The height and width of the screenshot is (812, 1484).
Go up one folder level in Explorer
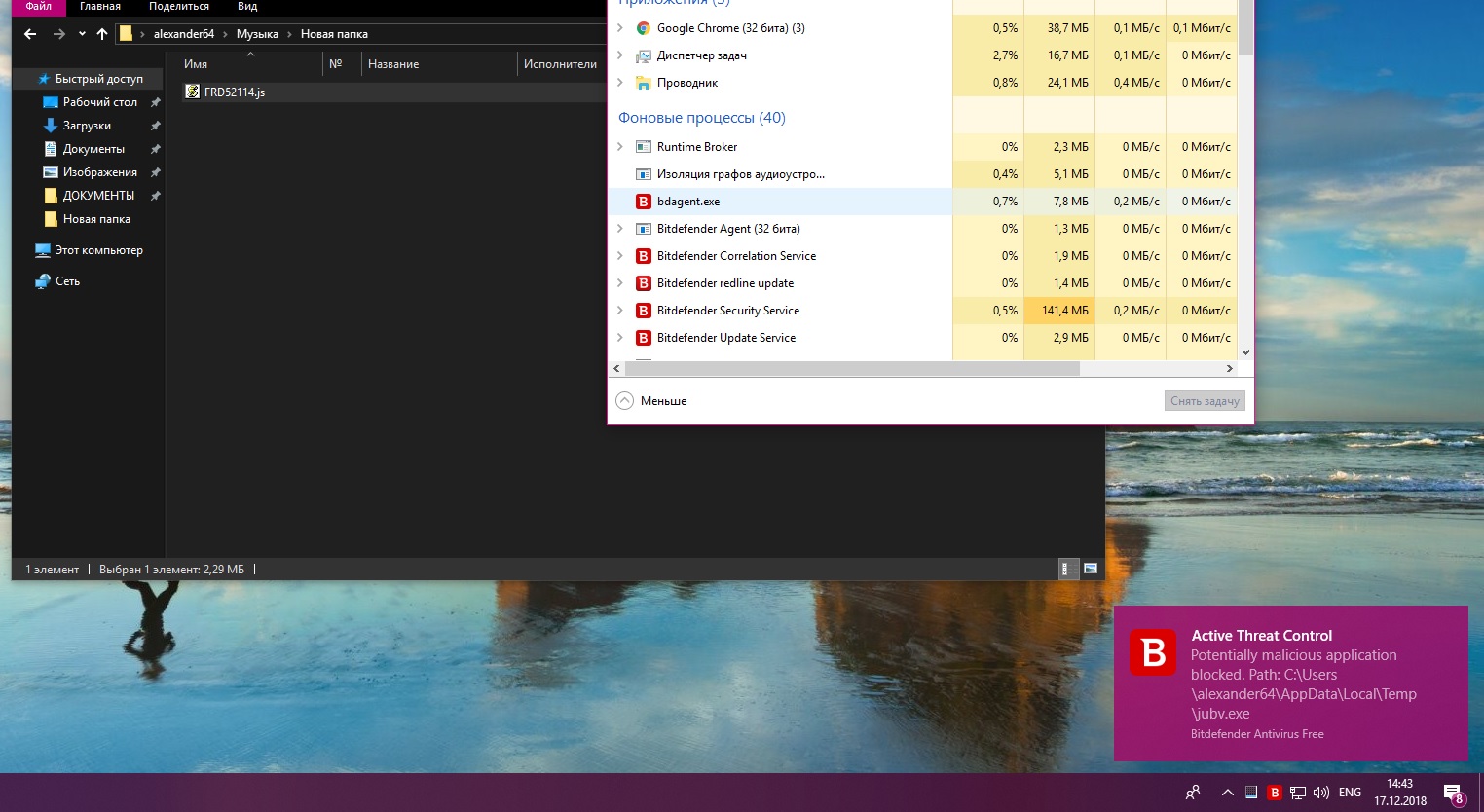(102, 34)
